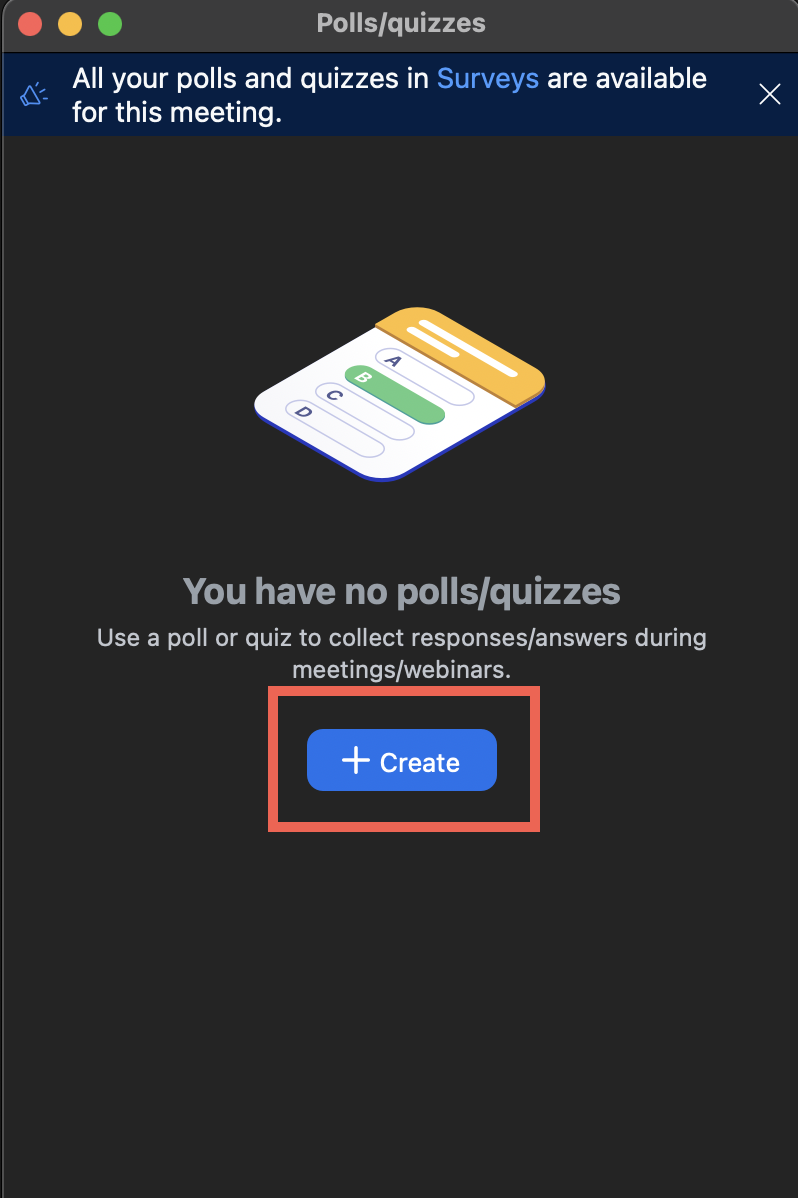The image size is (798, 1198).
Task: Open the Surveys link
Action: click(x=487, y=78)
